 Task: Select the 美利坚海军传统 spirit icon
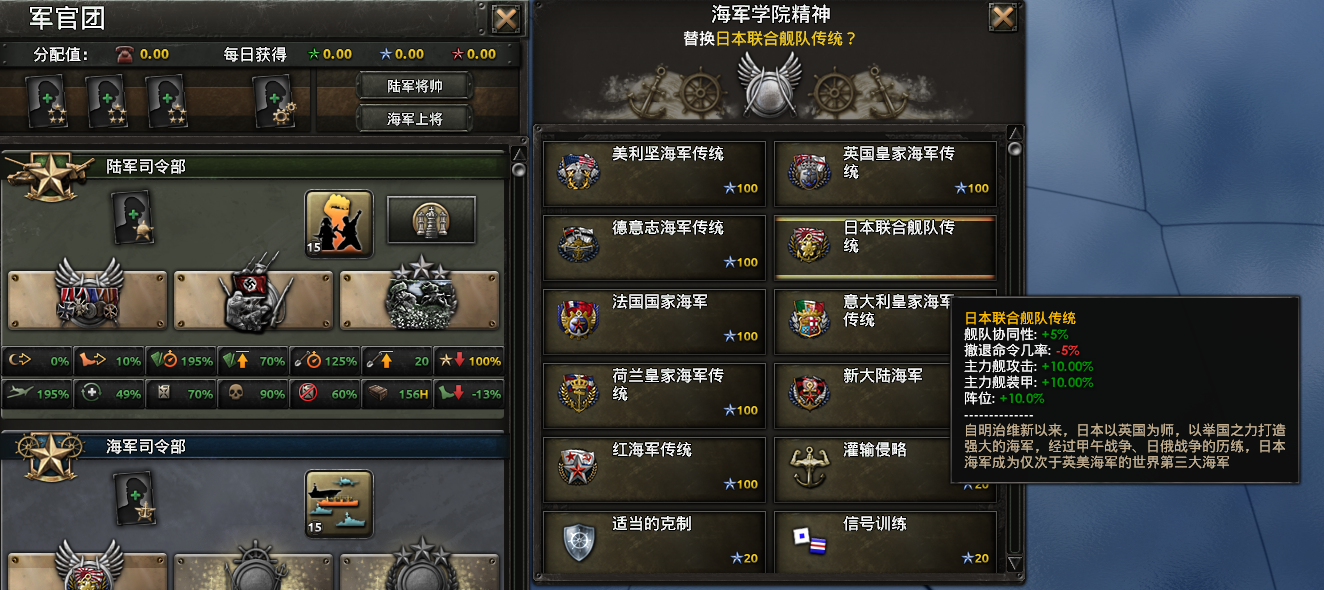578,172
